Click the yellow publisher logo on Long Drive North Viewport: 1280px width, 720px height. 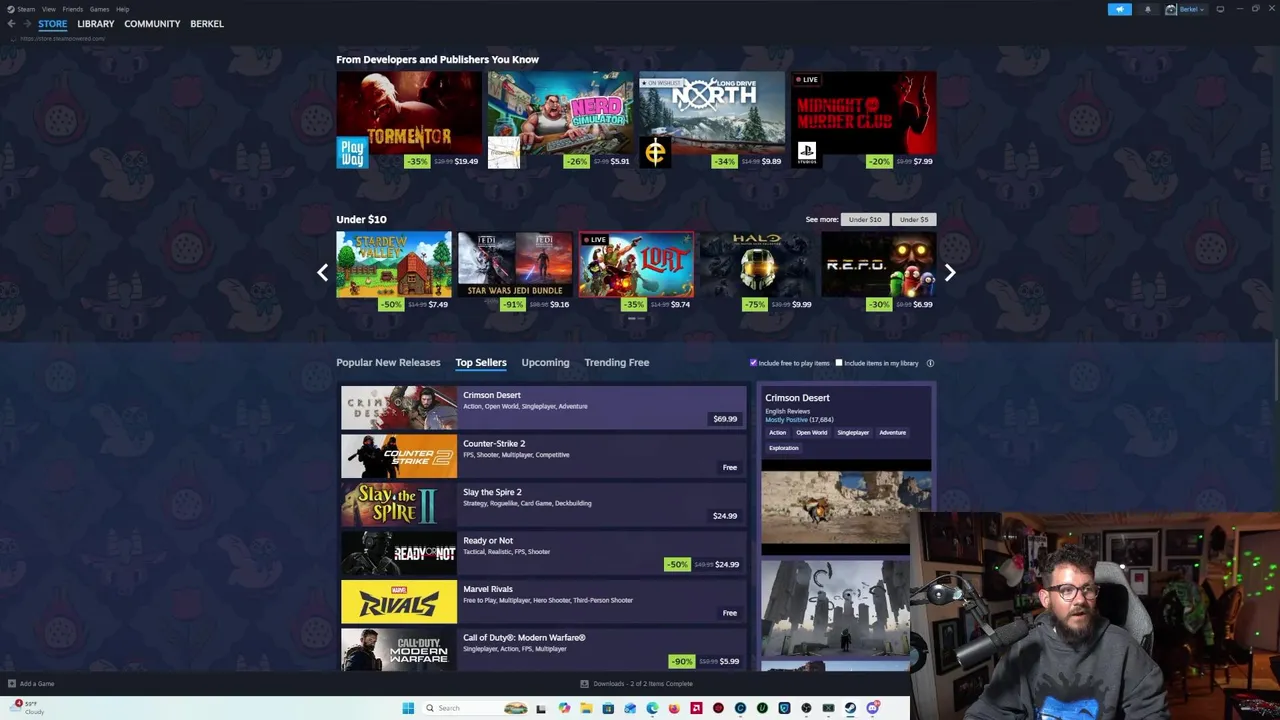(x=655, y=153)
